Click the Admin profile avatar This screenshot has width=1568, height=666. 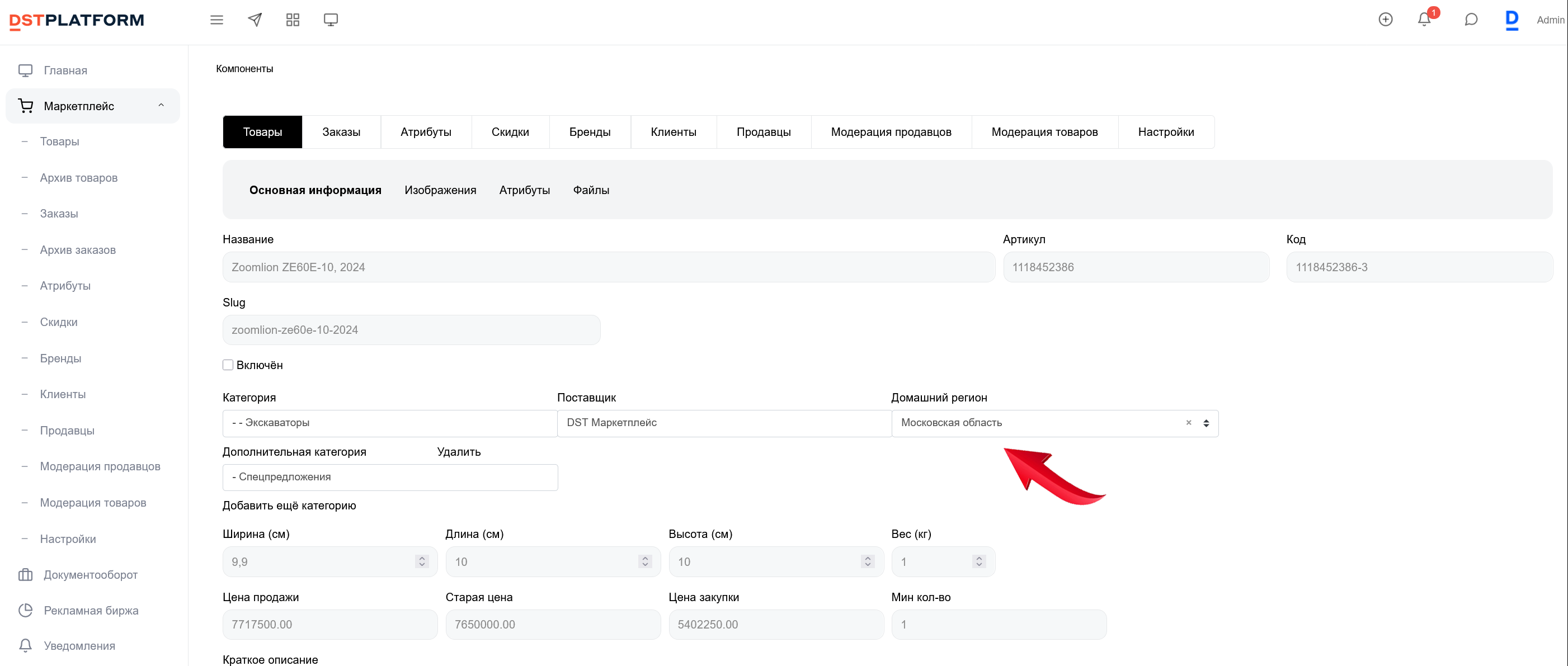click(x=1512, y=20)
